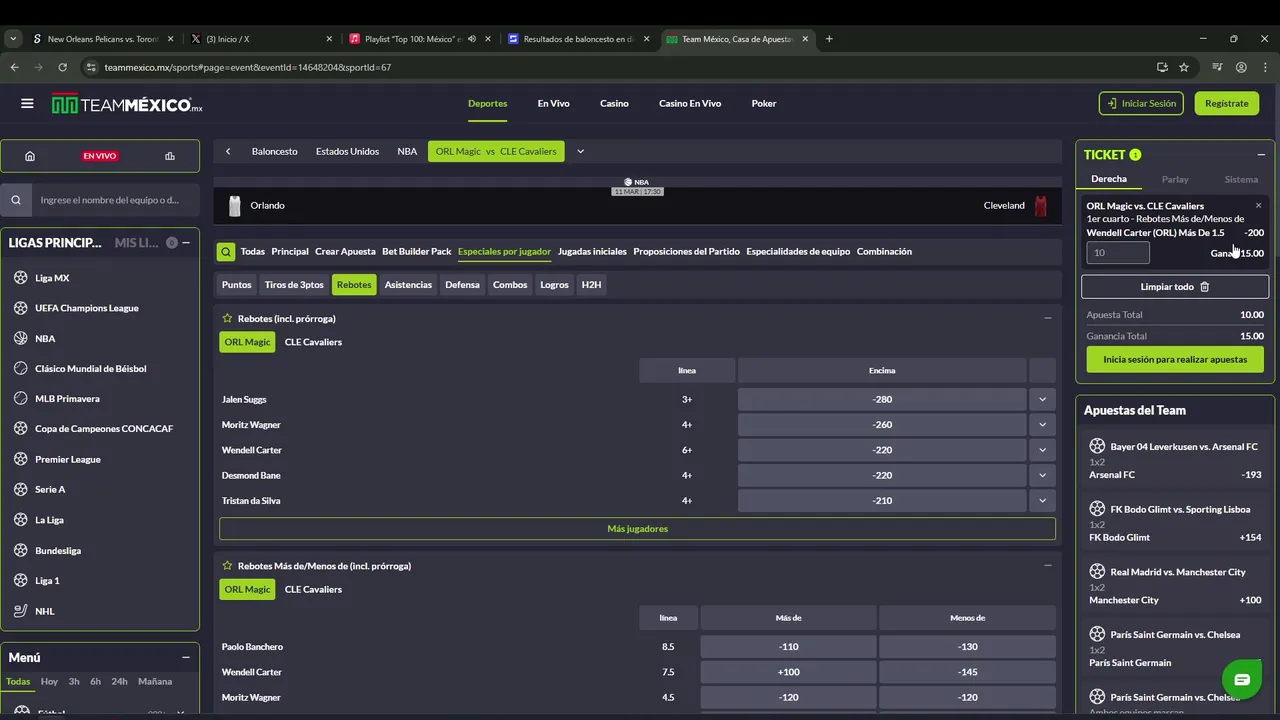1280x720 pixels.
Task: Switch to the Parlay ticket tab
Action: 1175,179
